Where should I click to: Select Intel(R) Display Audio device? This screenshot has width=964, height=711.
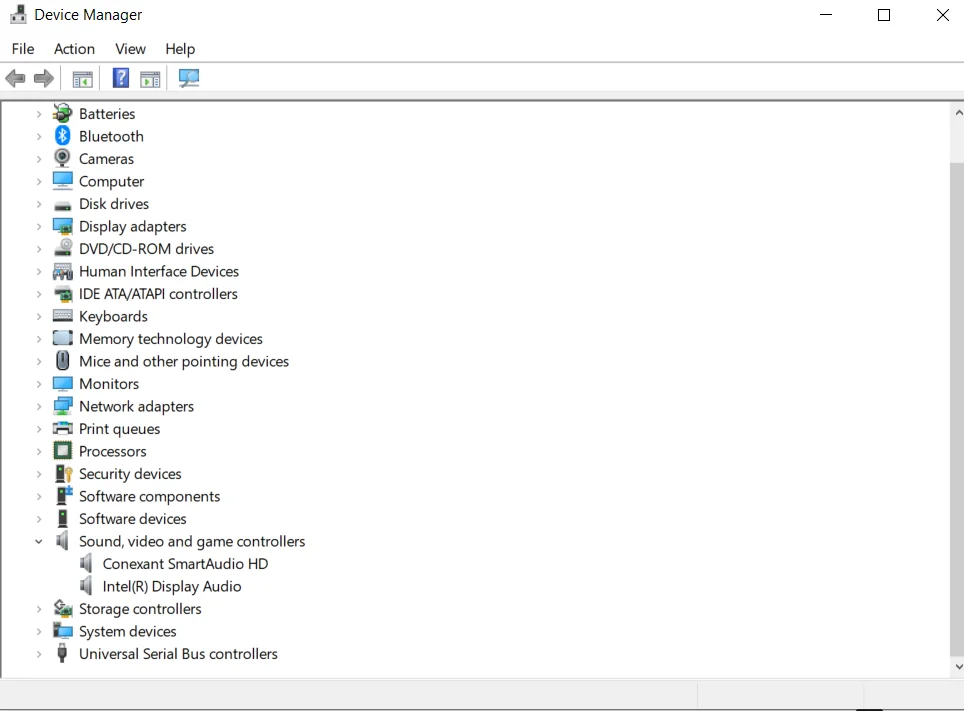click(x=172, y=587)
